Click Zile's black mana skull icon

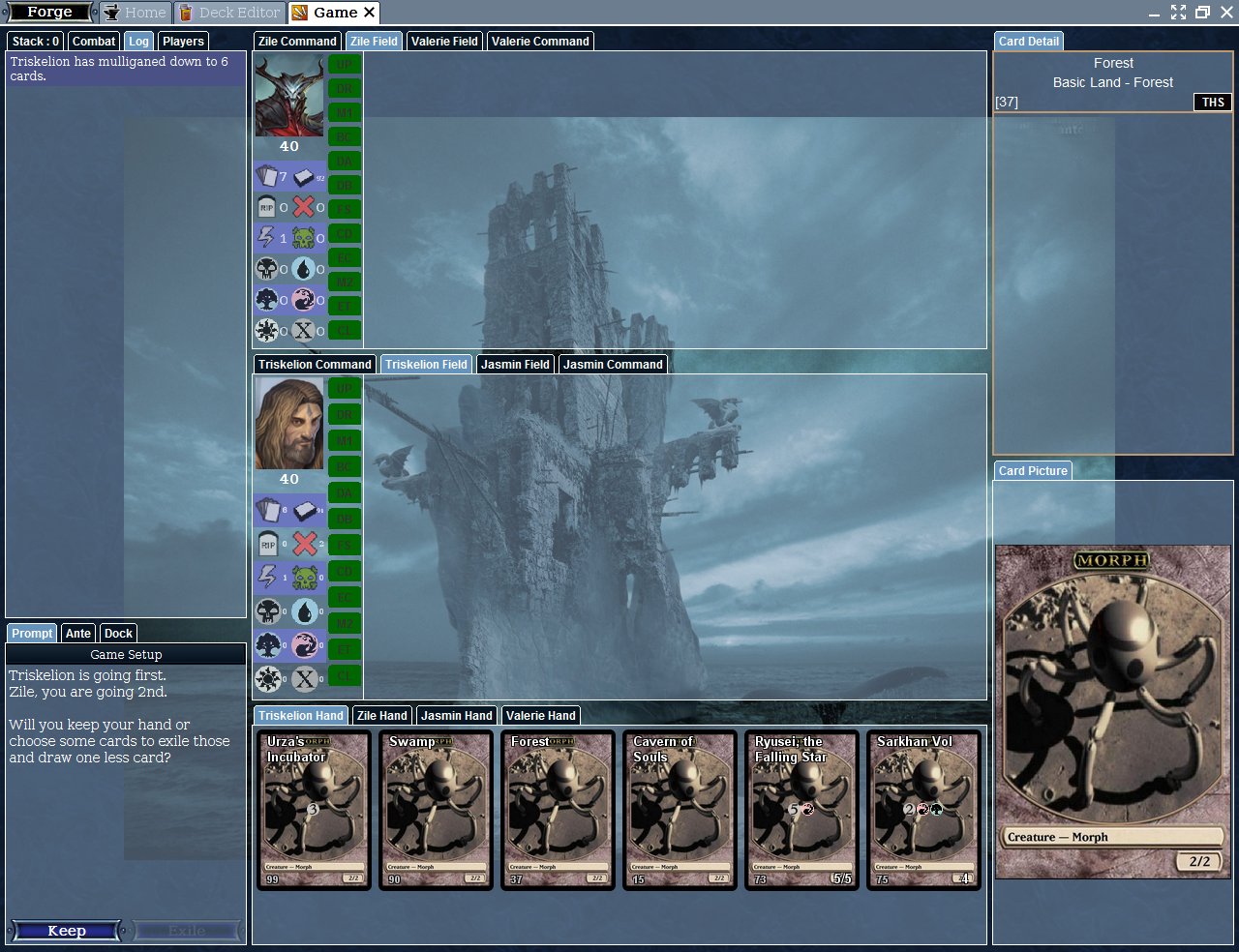266,269
